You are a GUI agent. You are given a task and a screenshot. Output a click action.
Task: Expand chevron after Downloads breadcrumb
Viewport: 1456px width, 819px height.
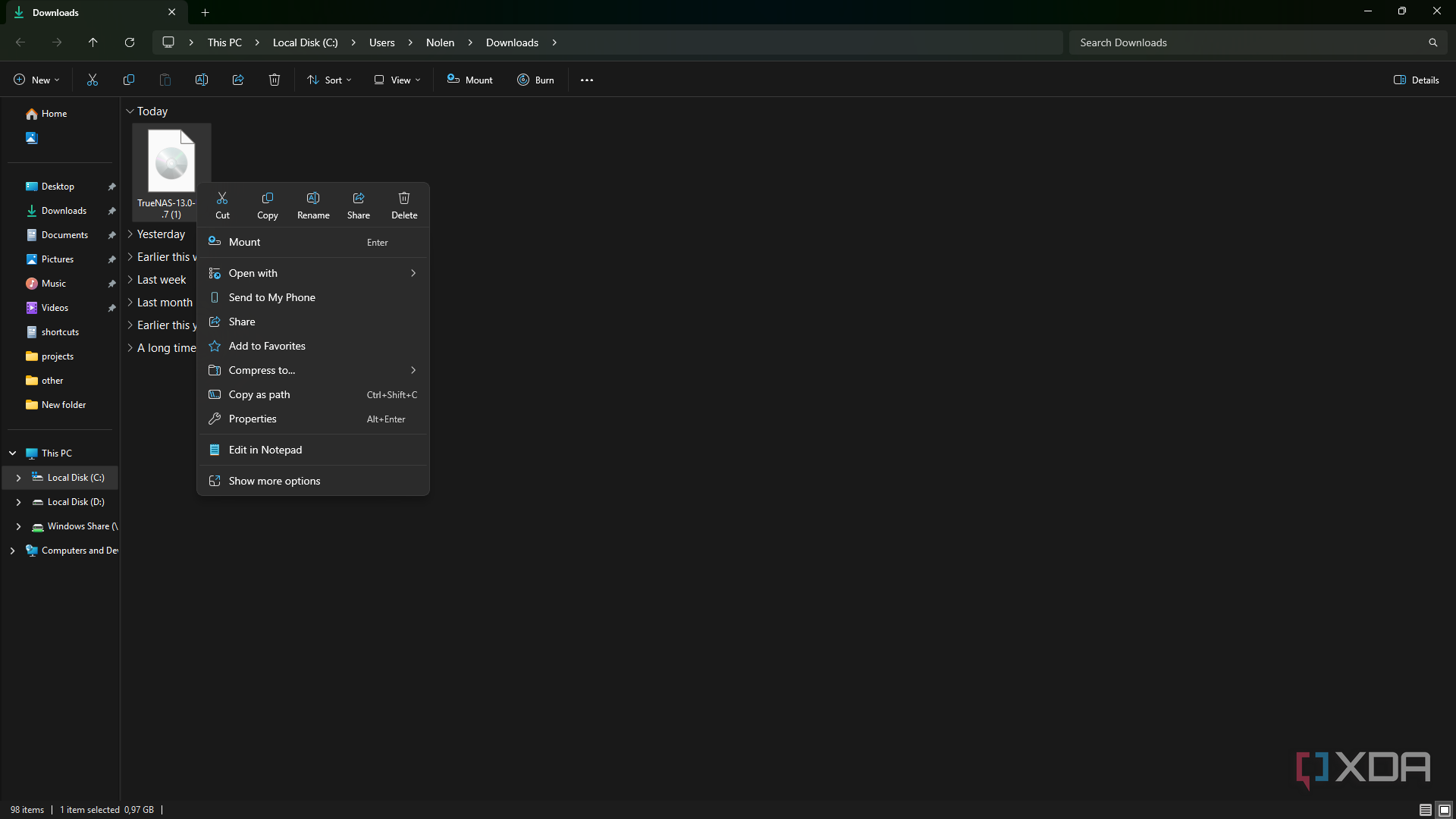point(554,42)
